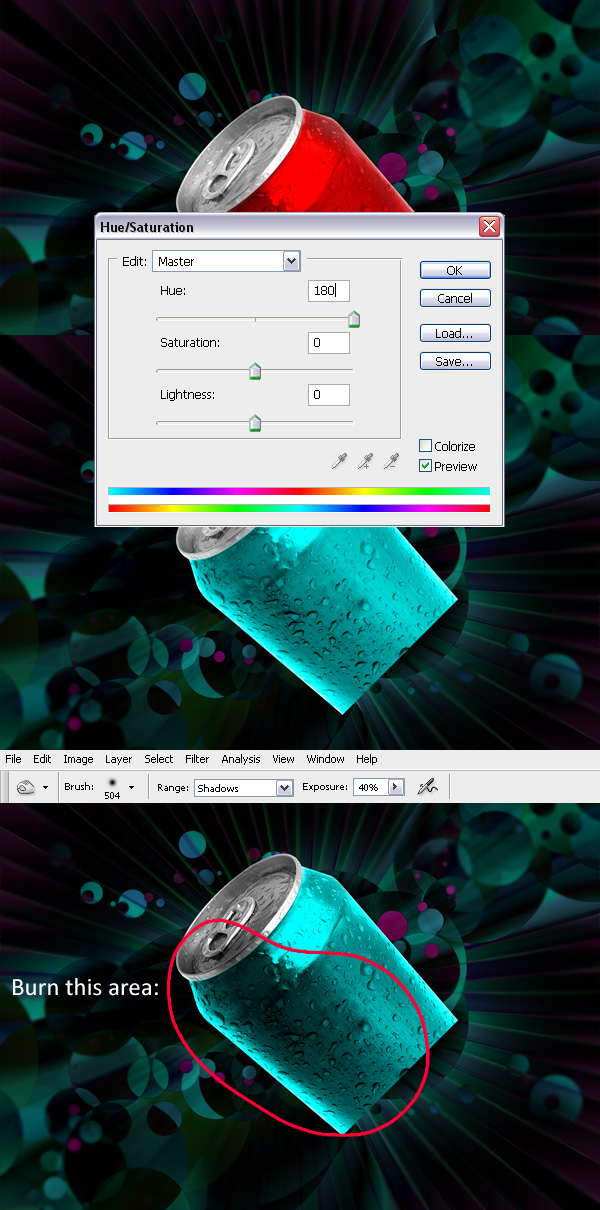Click the brush size 504 preview
Screen dimensions: 600x1210
(112, 787)
